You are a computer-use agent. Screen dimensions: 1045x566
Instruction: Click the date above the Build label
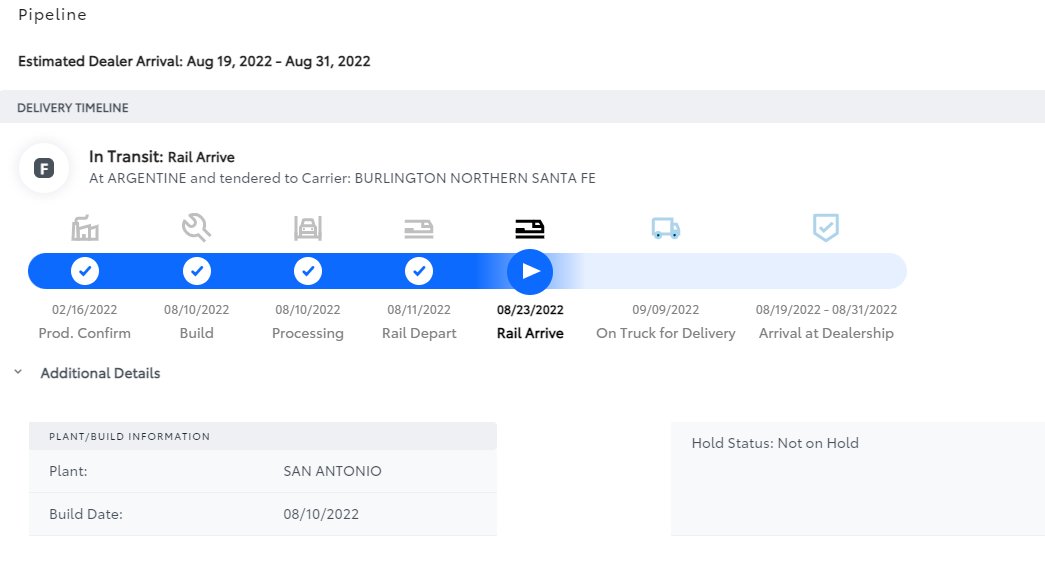(x=197, y=310)
